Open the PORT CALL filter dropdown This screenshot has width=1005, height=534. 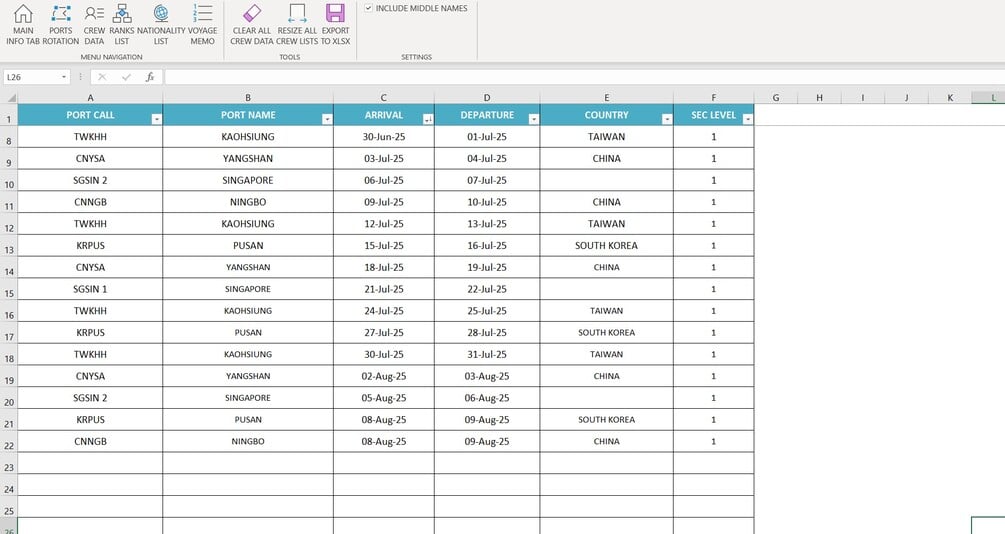156,119
